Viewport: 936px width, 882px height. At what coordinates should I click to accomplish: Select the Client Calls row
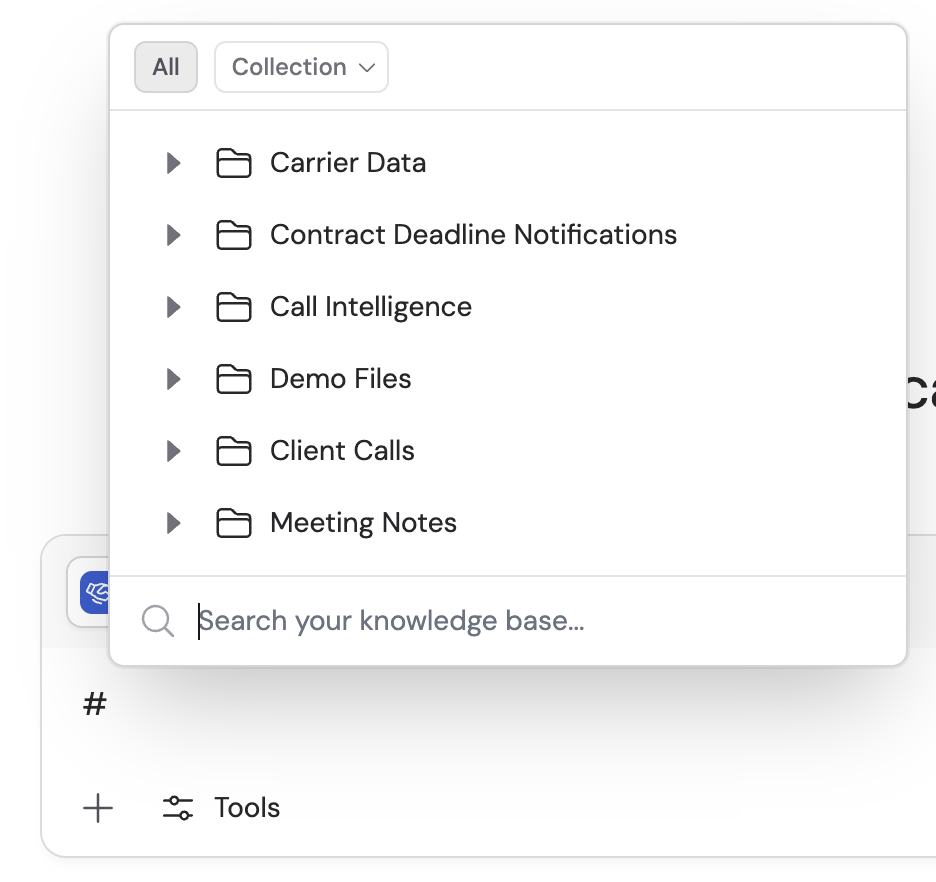341,451
